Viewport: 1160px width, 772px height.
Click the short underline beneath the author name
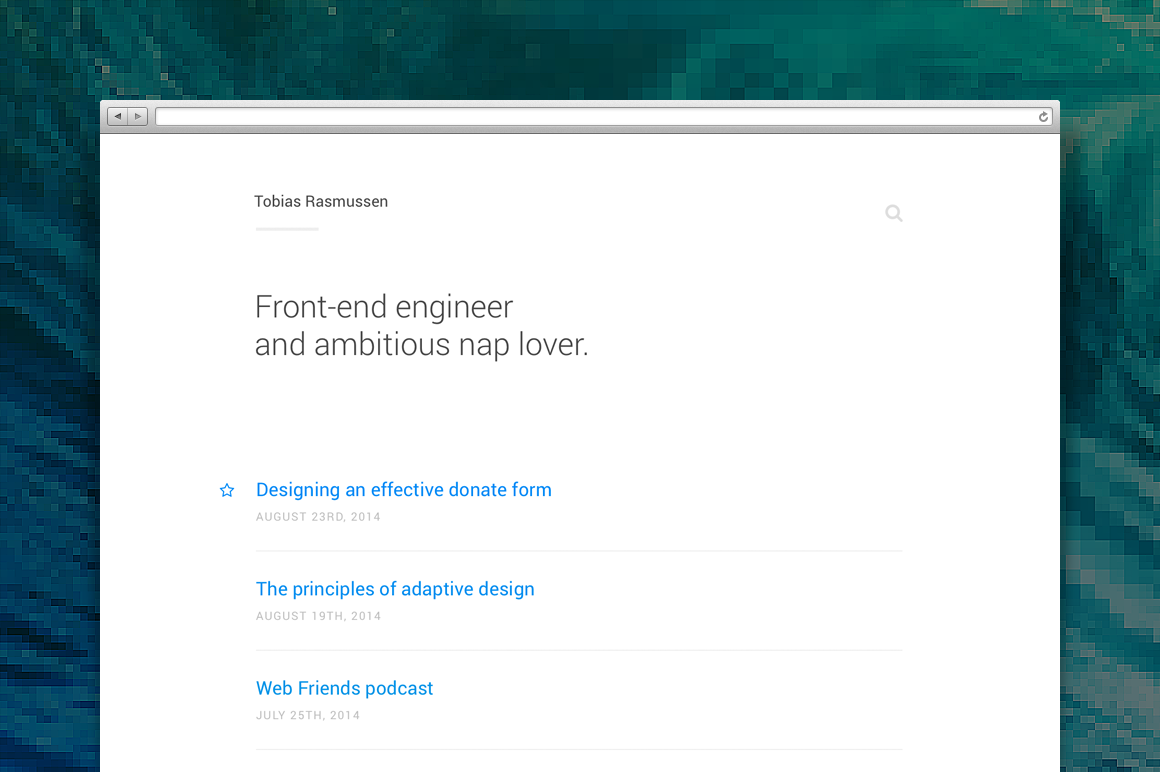[287, 229]
